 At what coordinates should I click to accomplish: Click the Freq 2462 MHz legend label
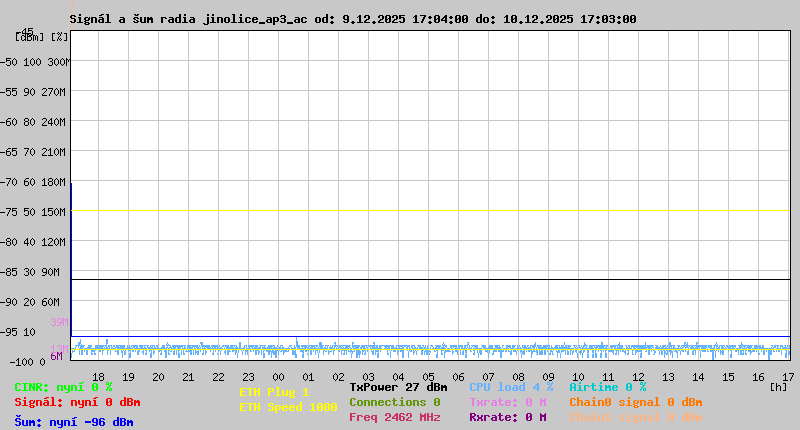(394, 417)
